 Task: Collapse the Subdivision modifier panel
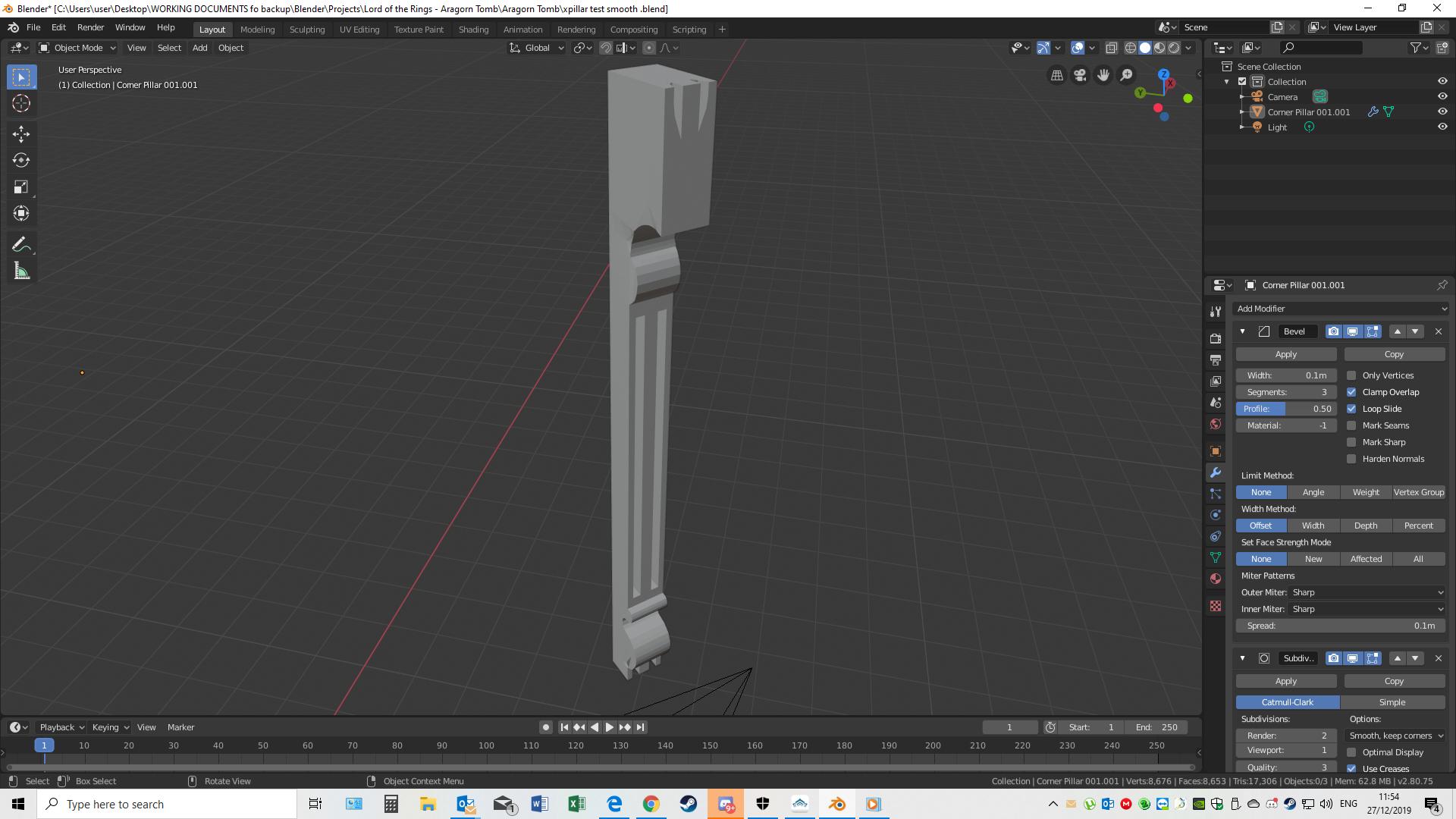[x=1242, y=658]
